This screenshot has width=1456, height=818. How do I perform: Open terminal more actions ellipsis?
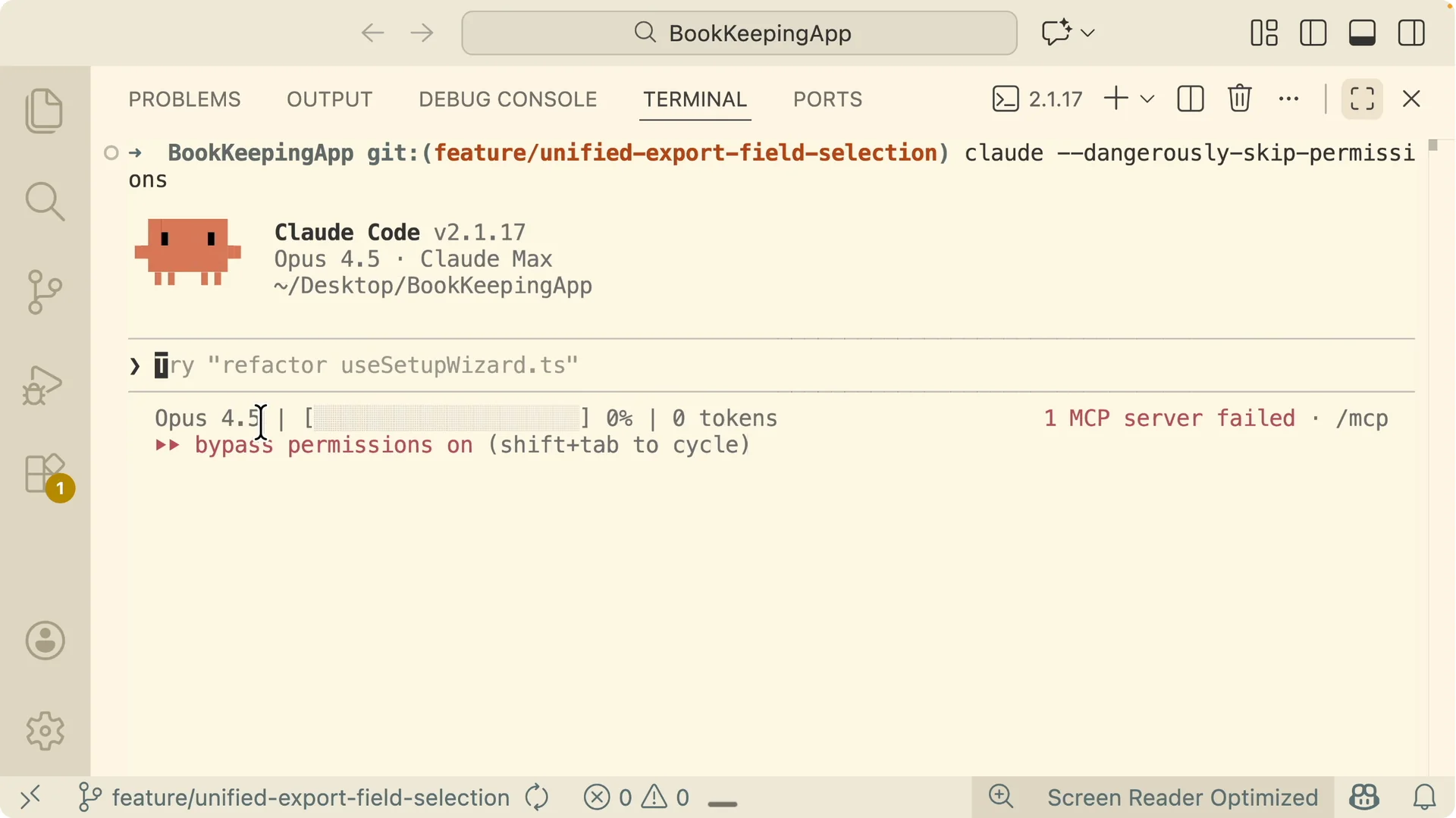[1288, 99]
